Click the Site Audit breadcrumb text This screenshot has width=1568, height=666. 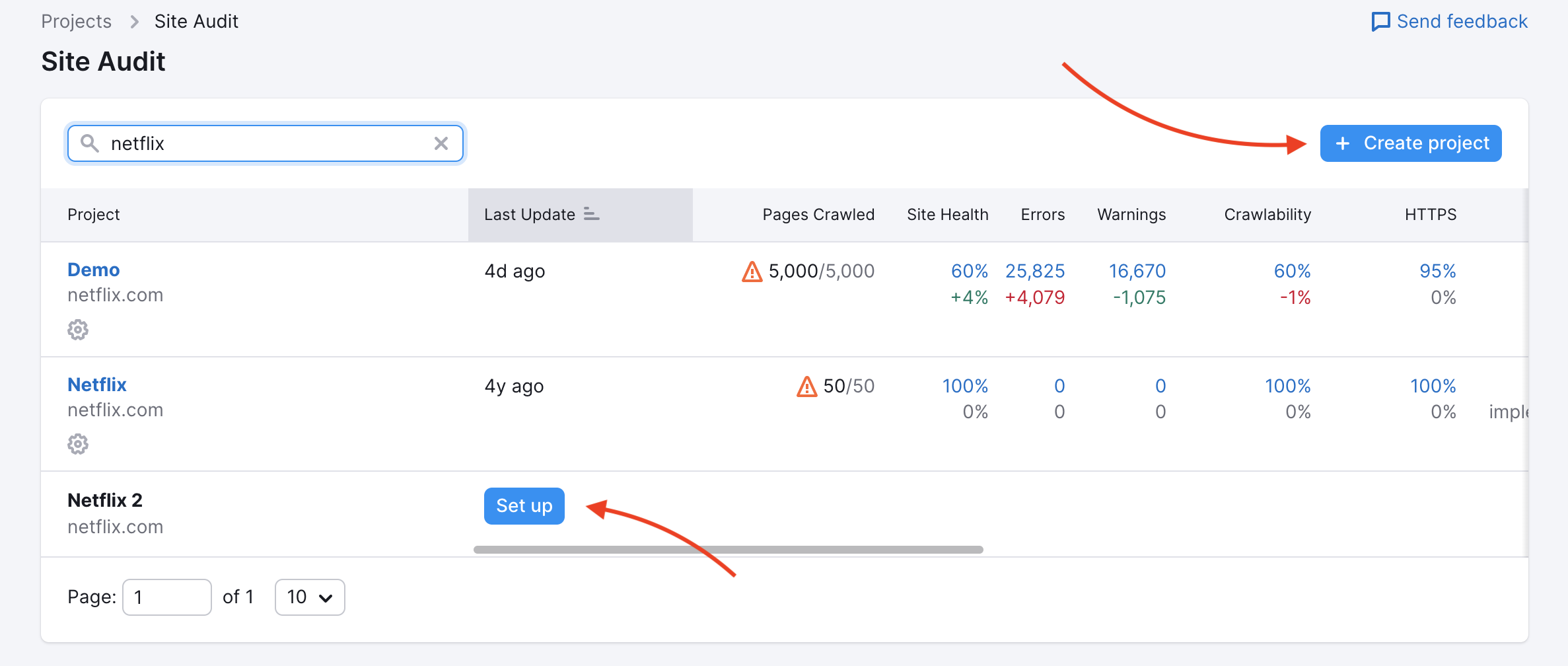click(x=196, y=22)
